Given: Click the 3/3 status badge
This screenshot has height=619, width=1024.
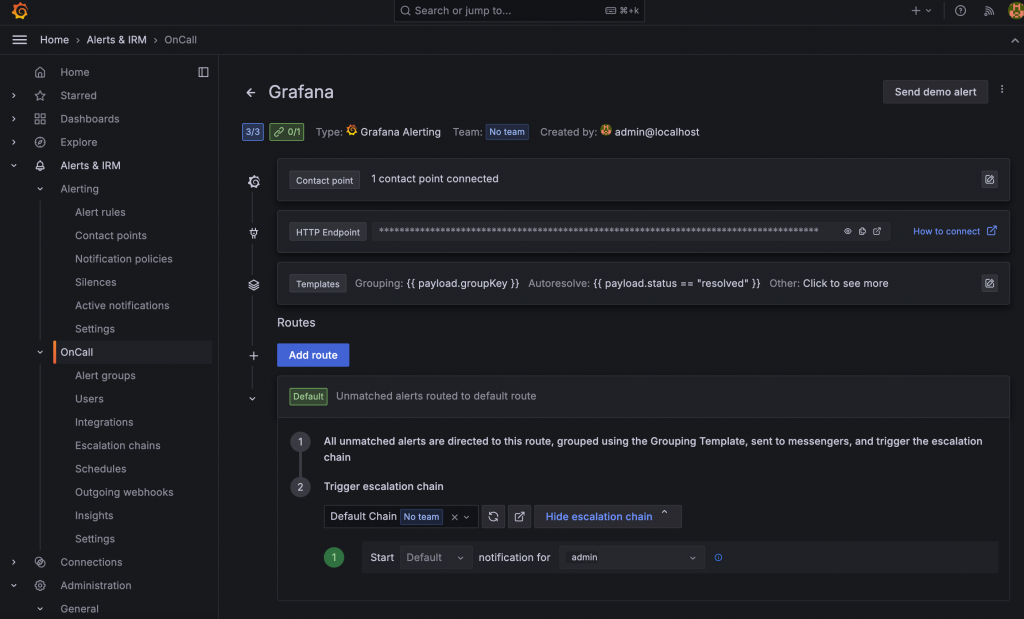Looking at the screenshot, I should (253, 132).
